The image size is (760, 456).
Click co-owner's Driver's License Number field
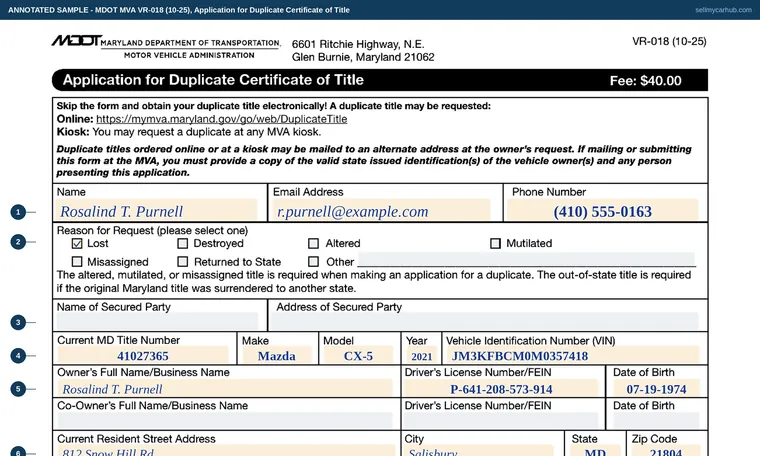pos(501,420)
